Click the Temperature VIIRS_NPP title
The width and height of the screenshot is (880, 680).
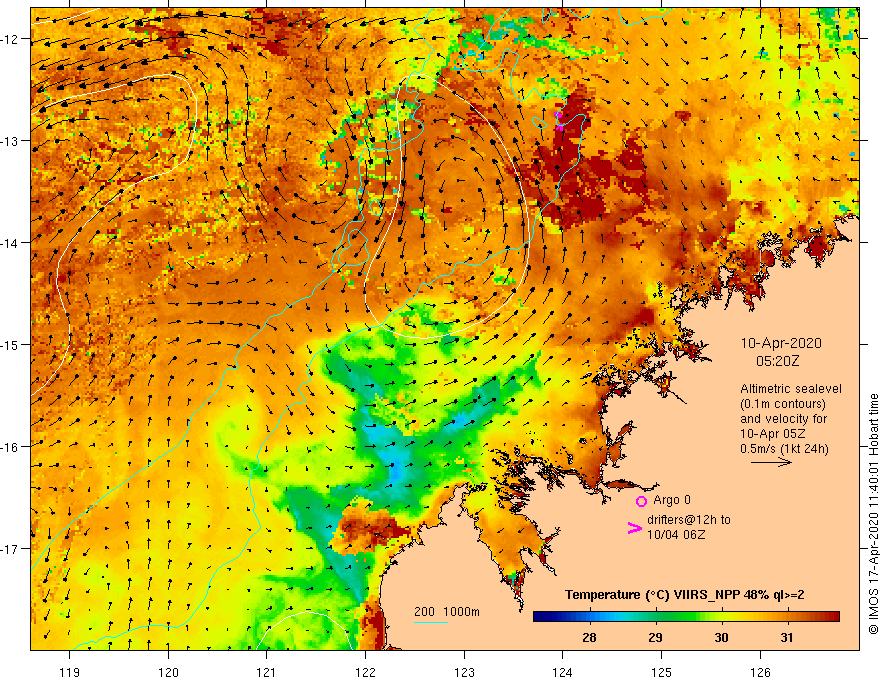[x=684, y=595]
